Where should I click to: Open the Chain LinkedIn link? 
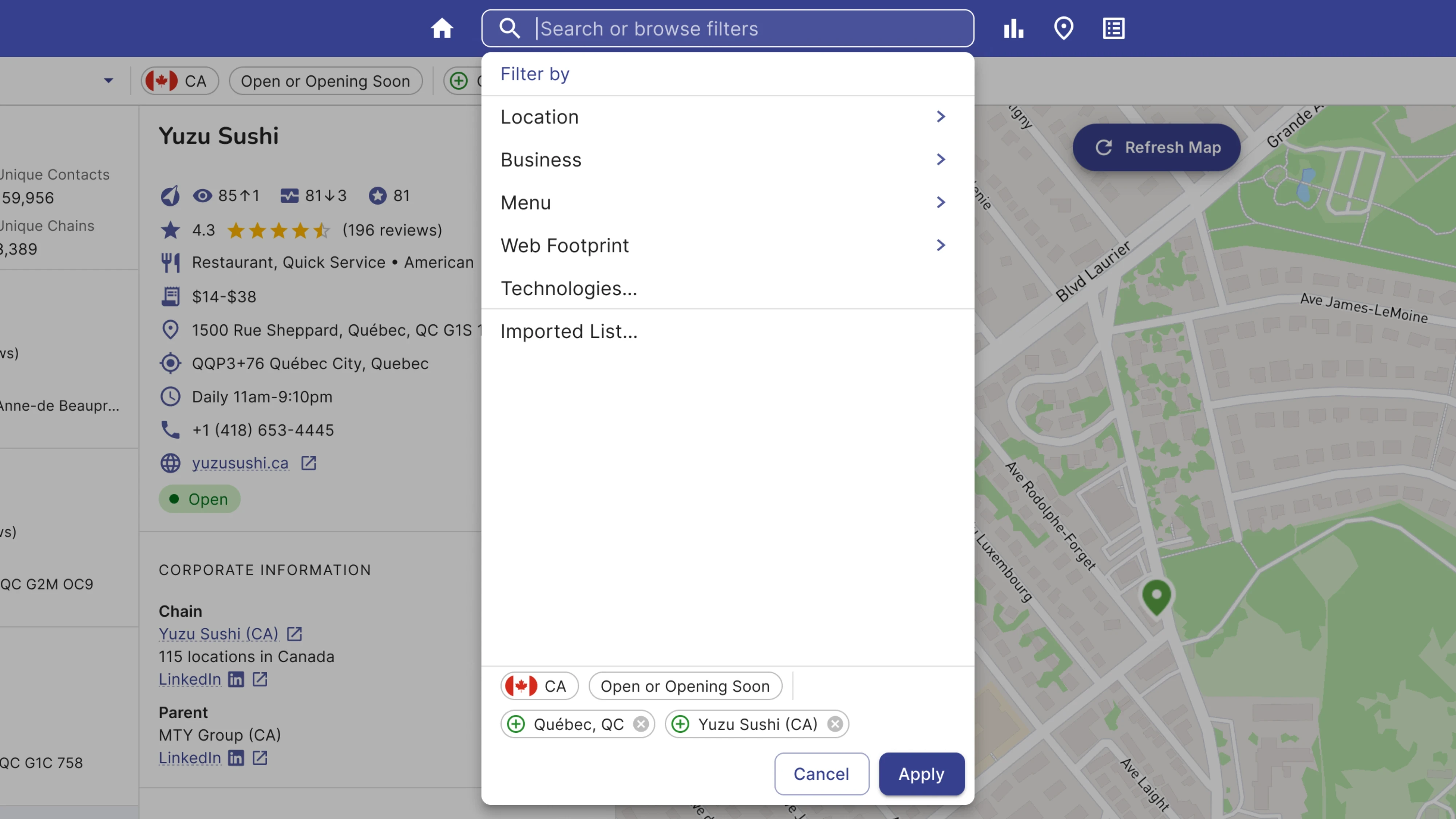click(x=189, y=679)
